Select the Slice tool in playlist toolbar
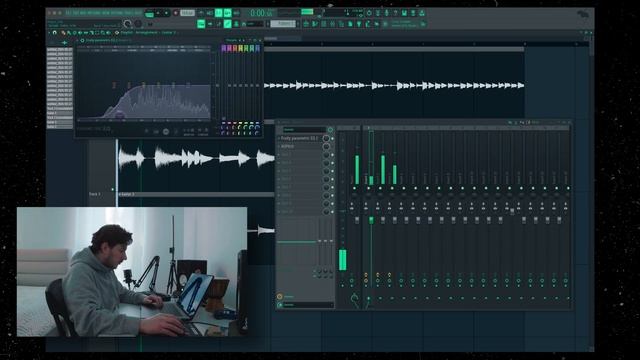 pos(91,33)
